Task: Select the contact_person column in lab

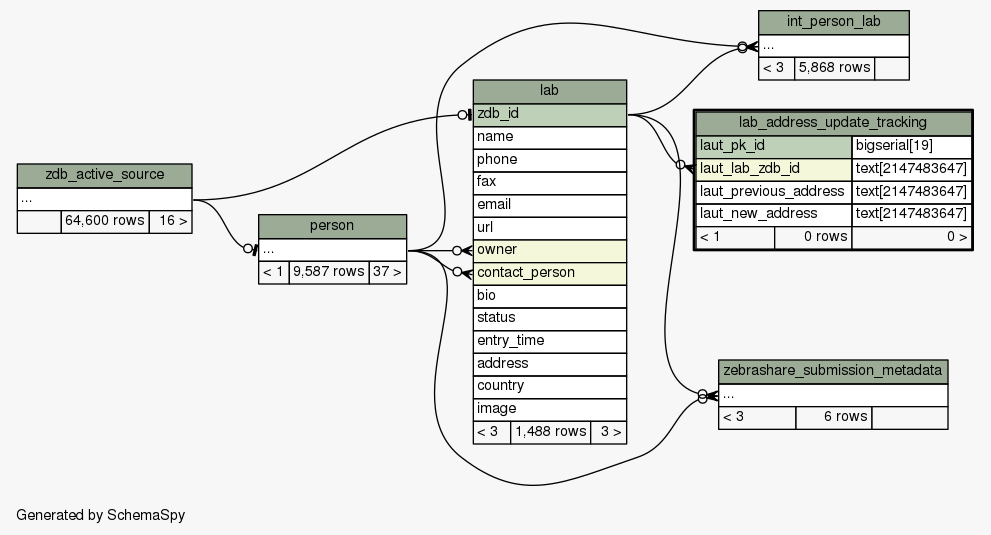Action: pyautogui.click(x=549, y=272)
